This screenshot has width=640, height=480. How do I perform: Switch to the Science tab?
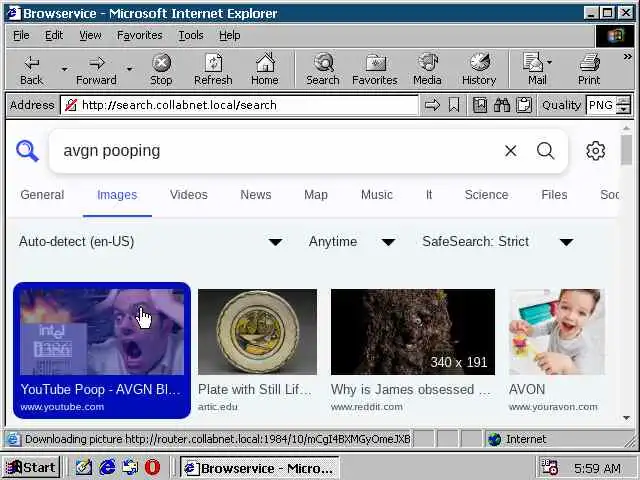coord(487,195)
